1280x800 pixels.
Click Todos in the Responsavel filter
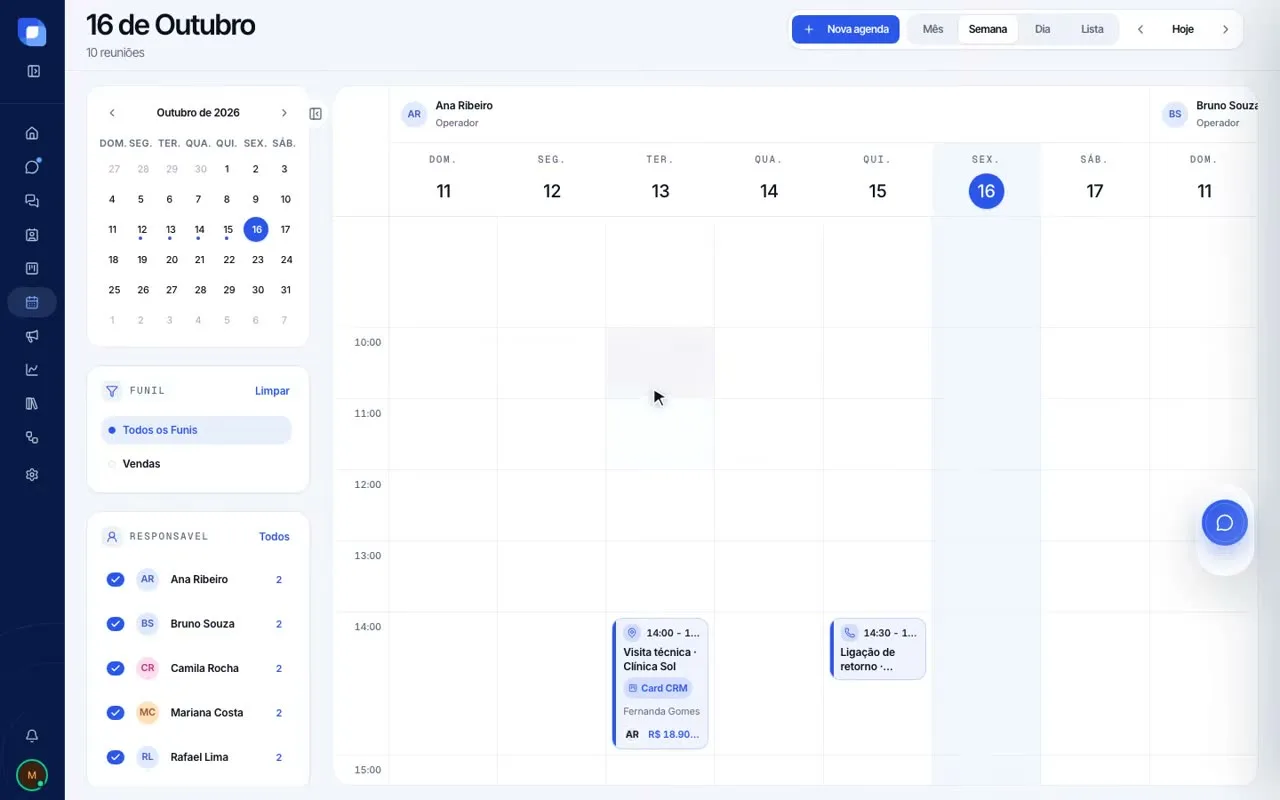pos(274,537)
